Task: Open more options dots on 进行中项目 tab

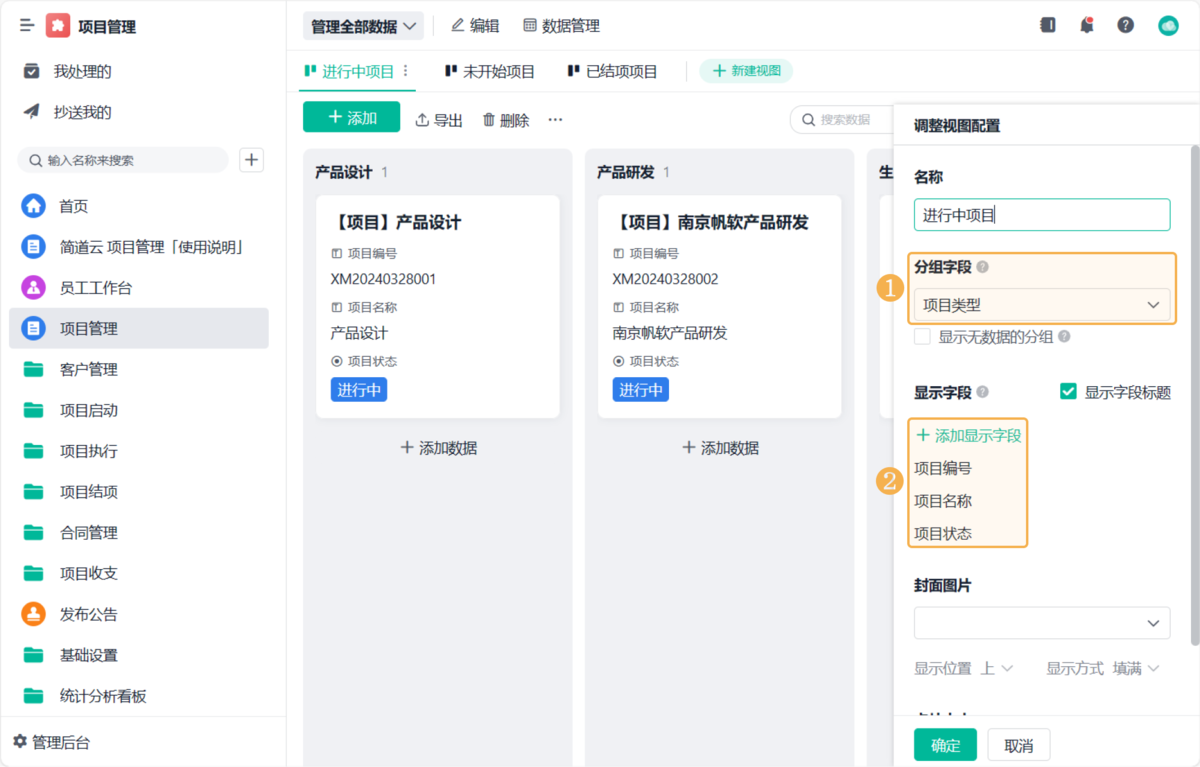Action: [x=405, y=71]
